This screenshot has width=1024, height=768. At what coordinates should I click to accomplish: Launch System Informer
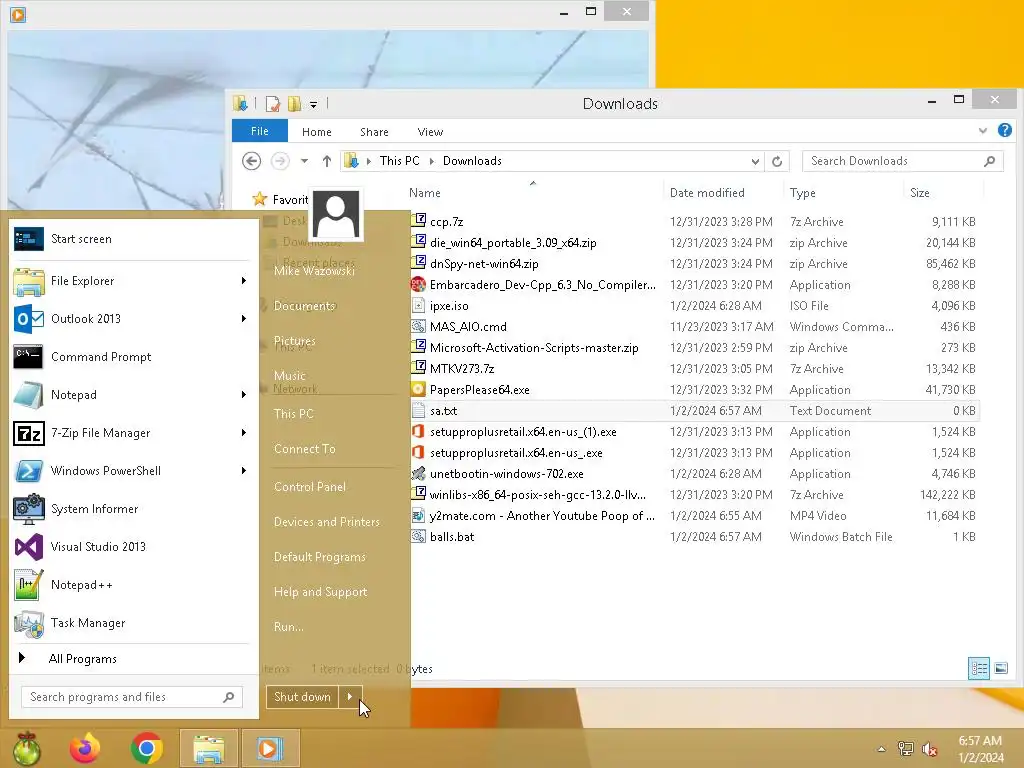[x=134, y=509]
